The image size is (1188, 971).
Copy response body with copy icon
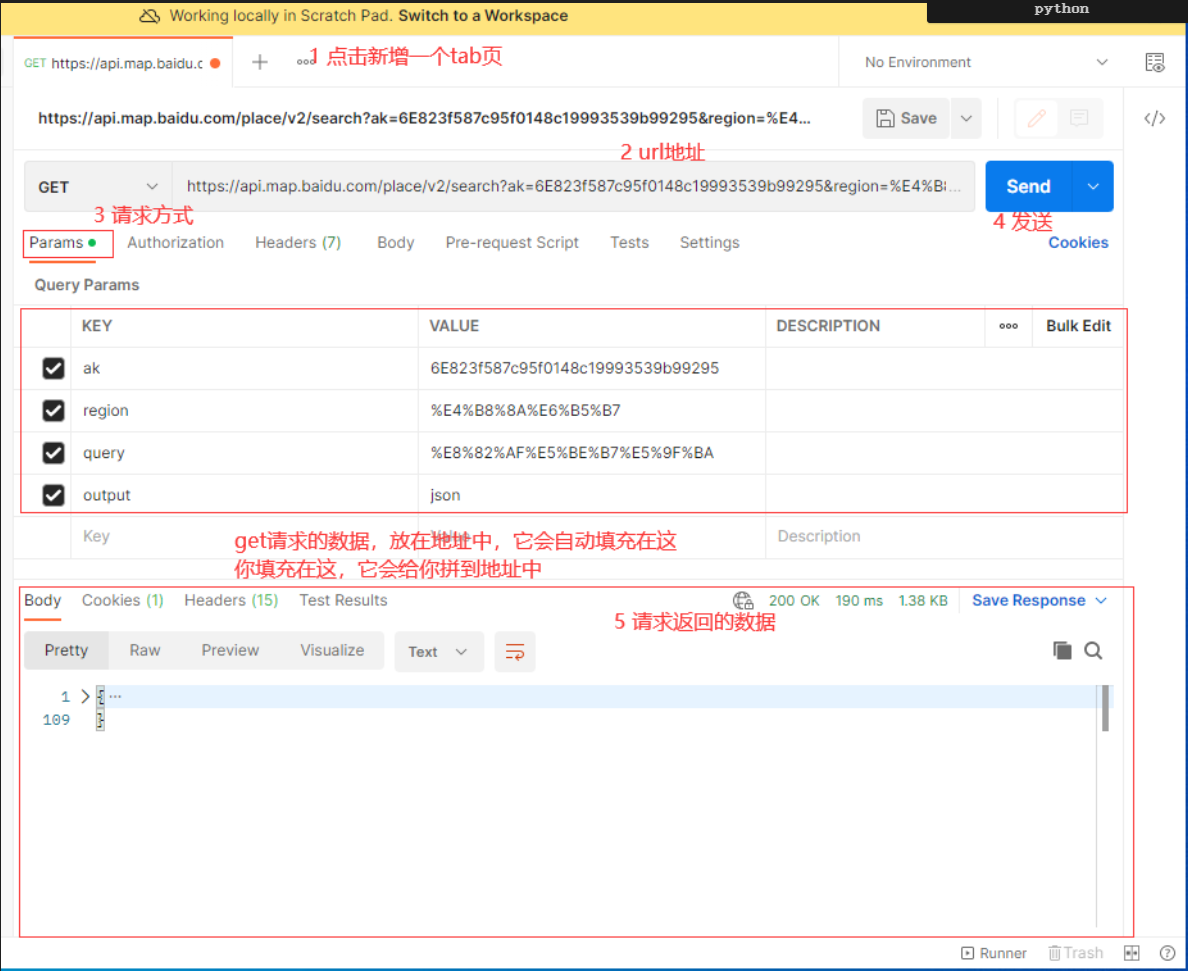point(1062,650)
